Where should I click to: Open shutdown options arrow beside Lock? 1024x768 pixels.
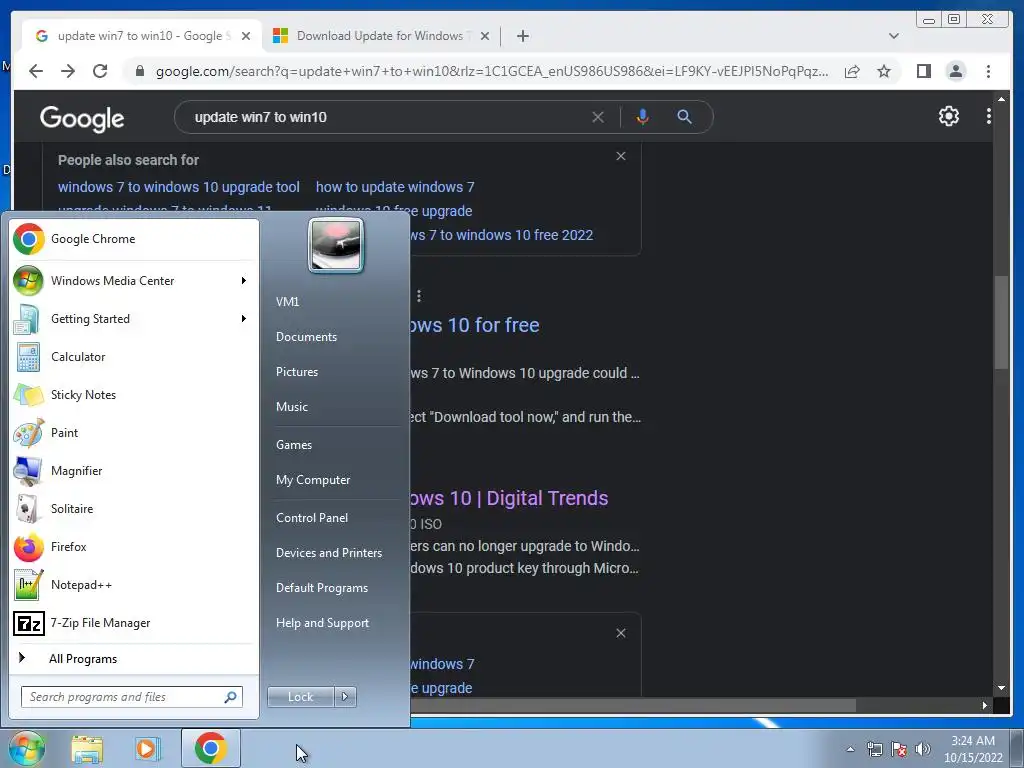(345, 697)
